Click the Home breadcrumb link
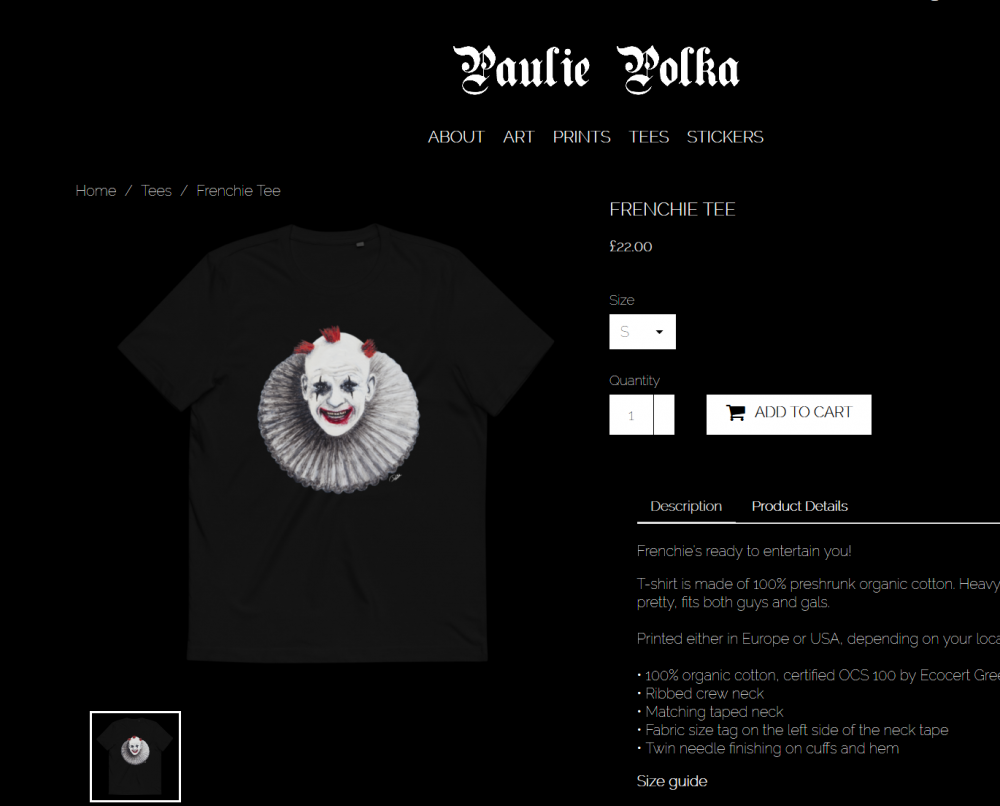The image size is (1000, 806). pyautogui.click(x=96, y=191)
